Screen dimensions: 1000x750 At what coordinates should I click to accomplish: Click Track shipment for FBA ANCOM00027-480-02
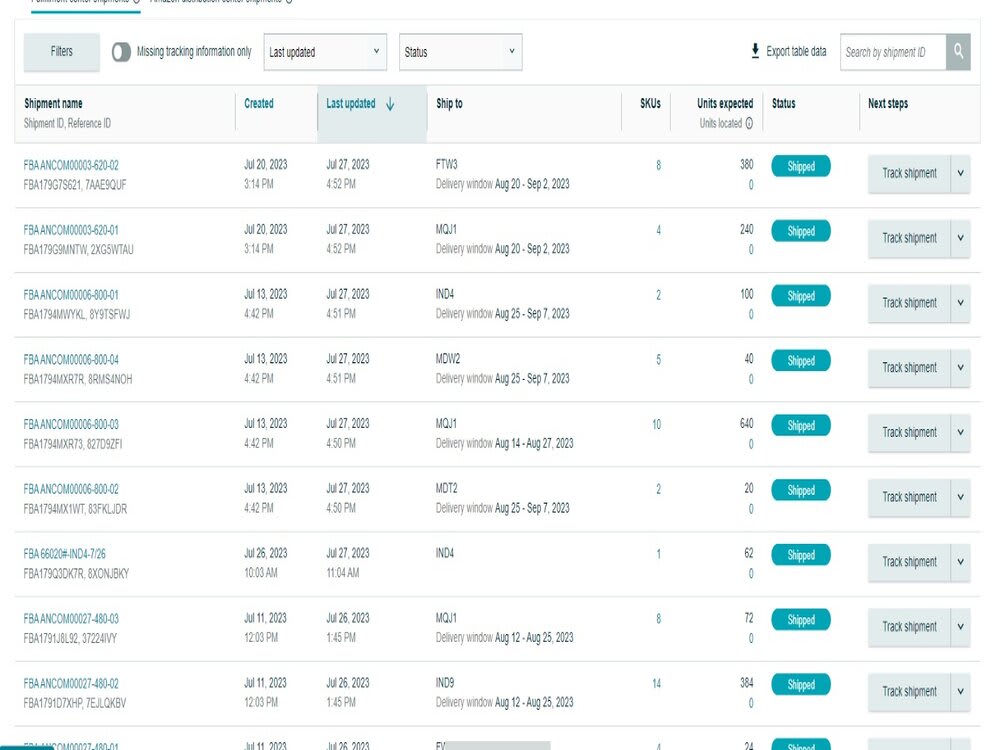pyautogui.click(x=909, y=691)
